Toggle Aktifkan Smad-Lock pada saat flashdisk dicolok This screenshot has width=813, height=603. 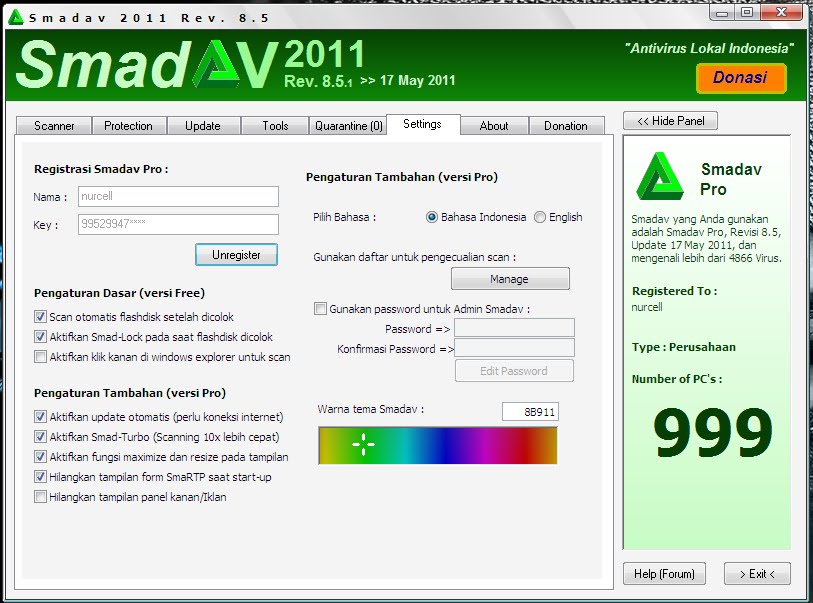tap(40, 336)
